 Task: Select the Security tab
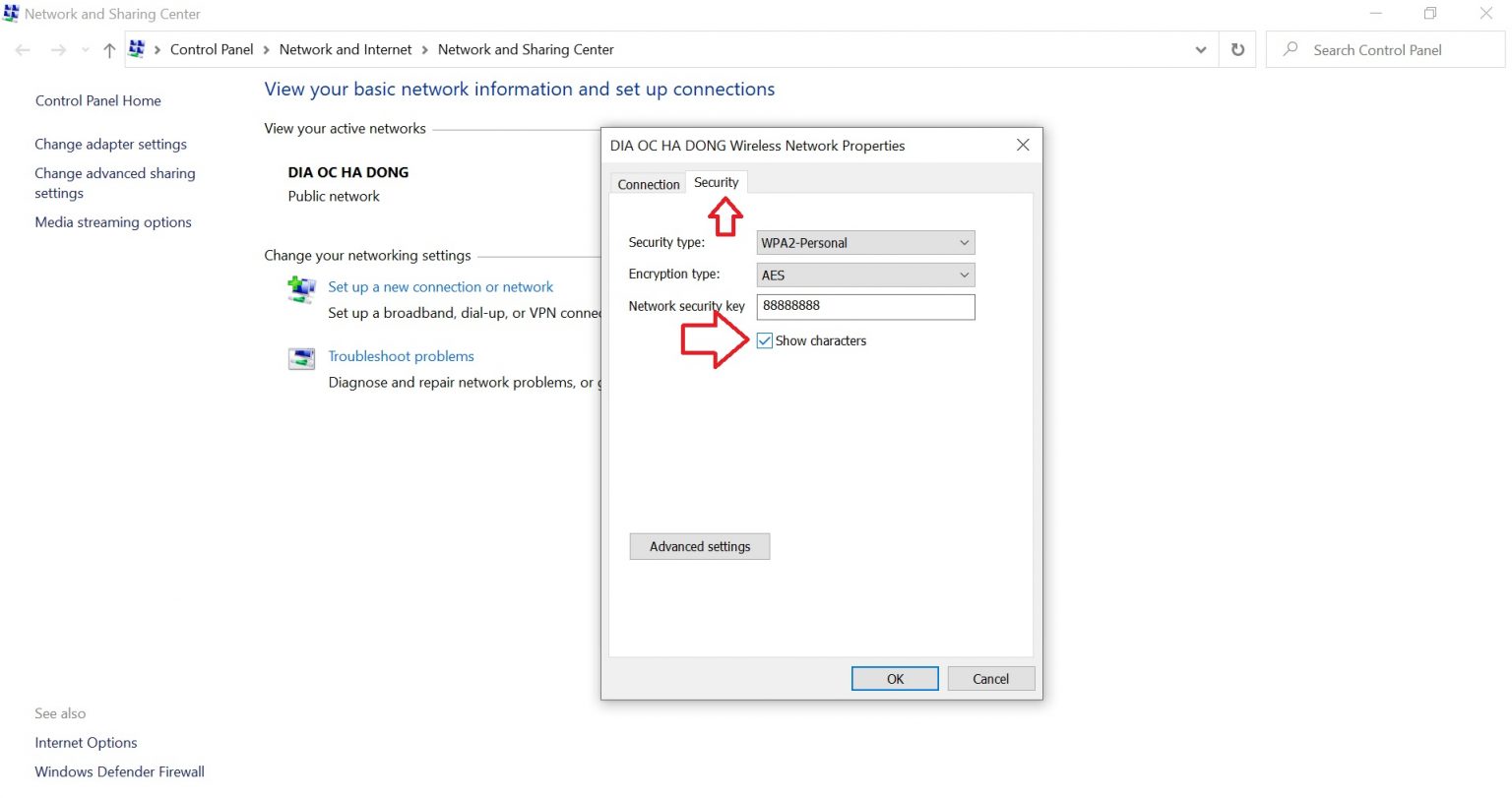(716, 183)
